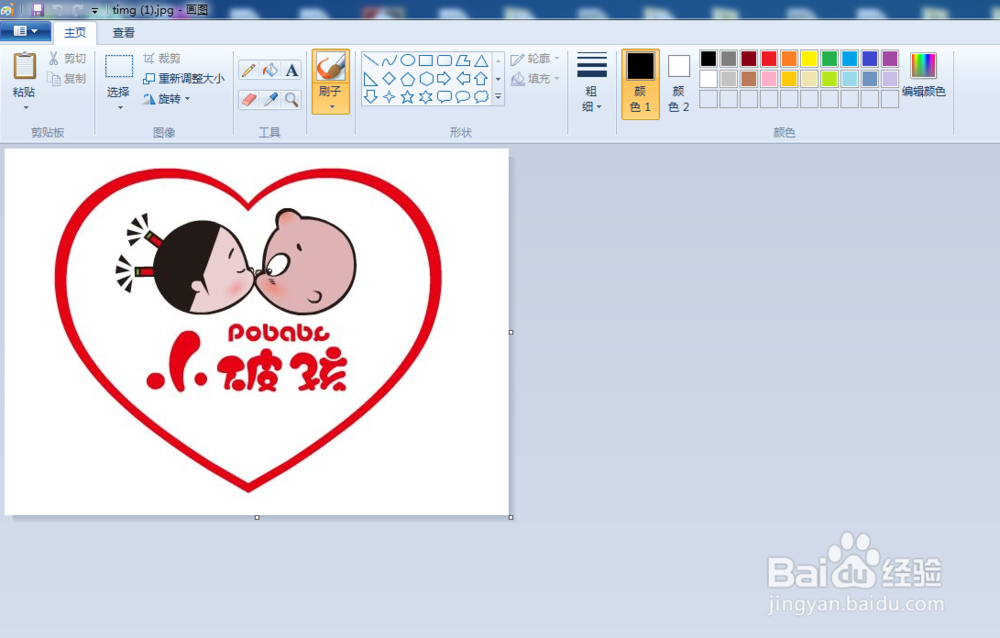Choose the Right triangle shape

pos(371,79)
